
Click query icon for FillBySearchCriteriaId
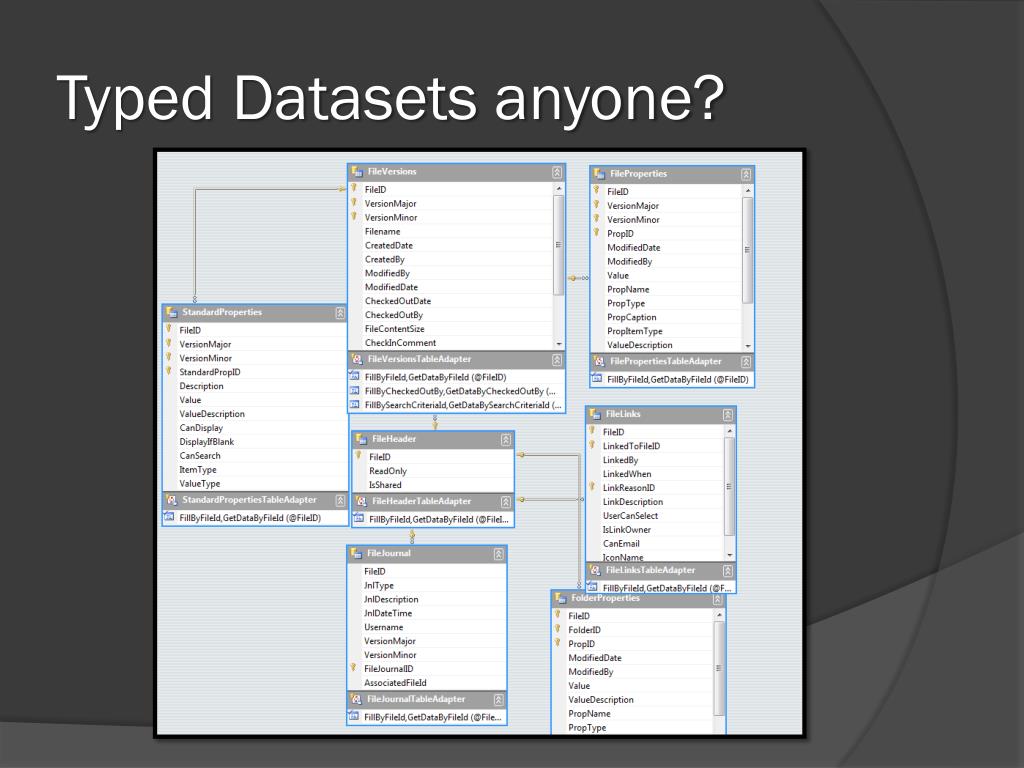coord(355,404)
